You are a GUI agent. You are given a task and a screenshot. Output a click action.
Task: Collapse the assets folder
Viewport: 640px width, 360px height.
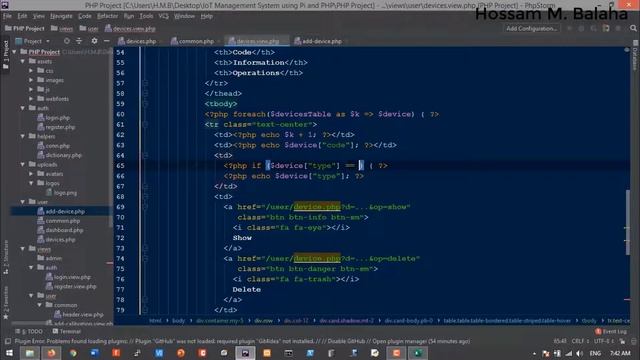[x=23, y=61]
